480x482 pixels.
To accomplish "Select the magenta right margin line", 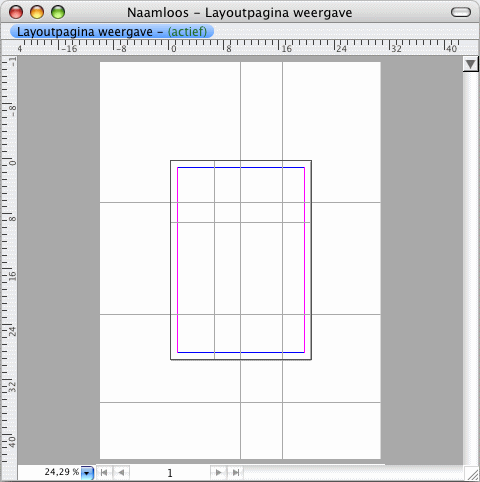I will [x=305, y=260].
